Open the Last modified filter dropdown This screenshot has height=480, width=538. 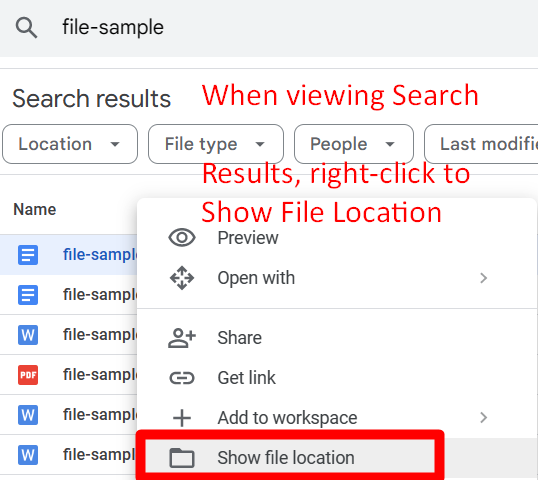click(481, 144)
